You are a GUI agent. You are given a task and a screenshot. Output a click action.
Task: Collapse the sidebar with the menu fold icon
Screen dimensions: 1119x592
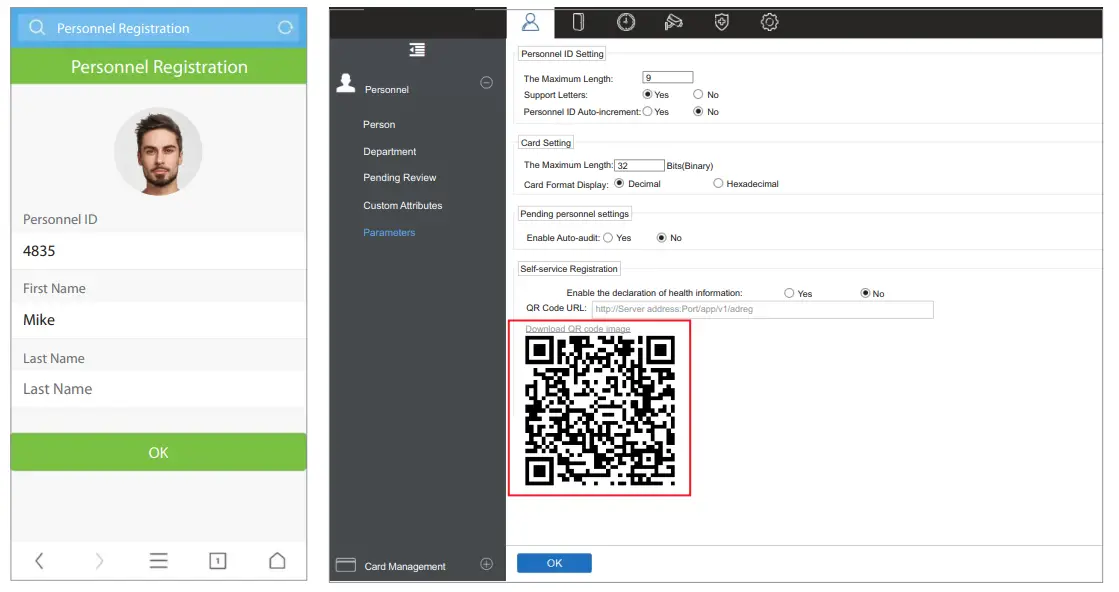(x=417, y=49)
